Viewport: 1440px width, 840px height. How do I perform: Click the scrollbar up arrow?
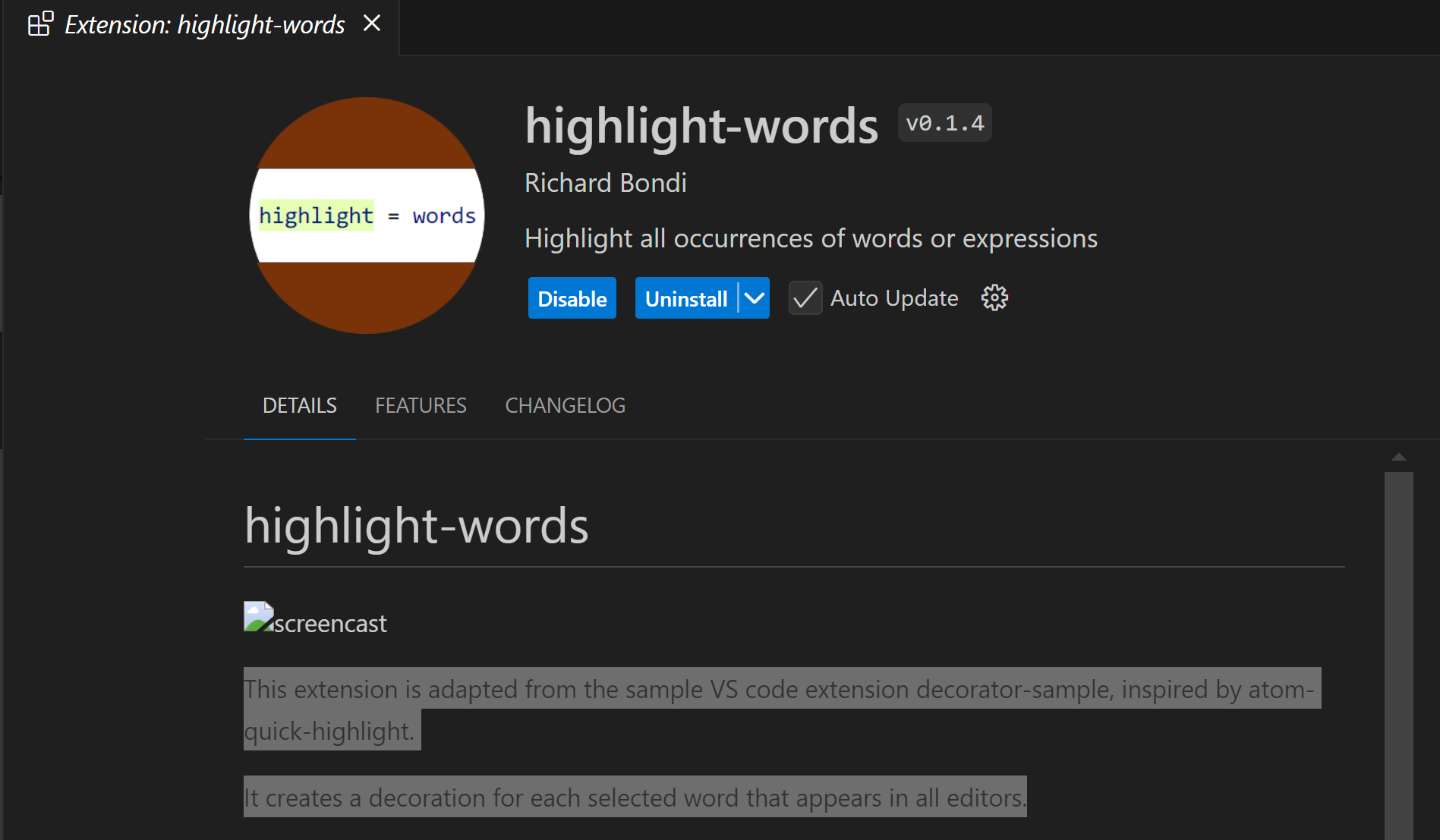(1397, 457)
